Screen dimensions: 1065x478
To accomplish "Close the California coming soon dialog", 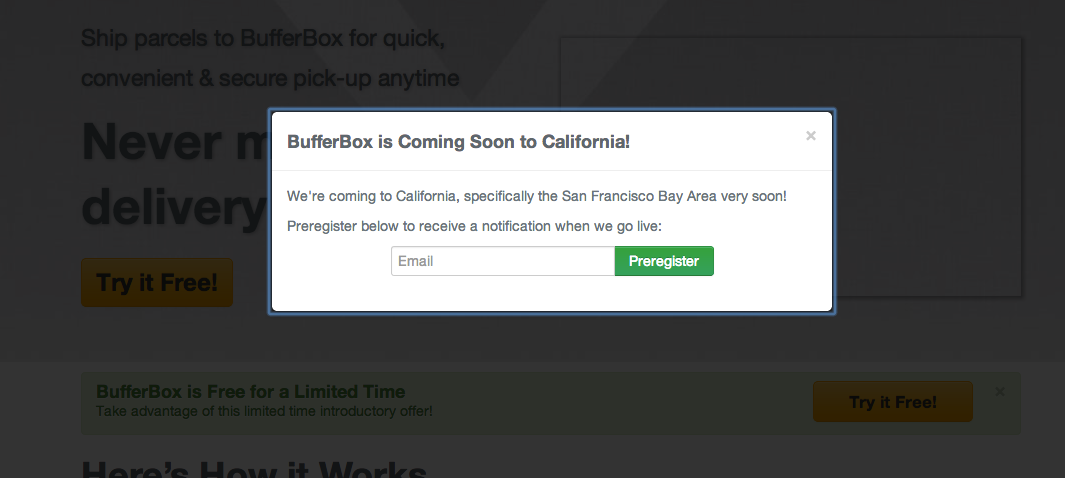I will tap(810, 136).
